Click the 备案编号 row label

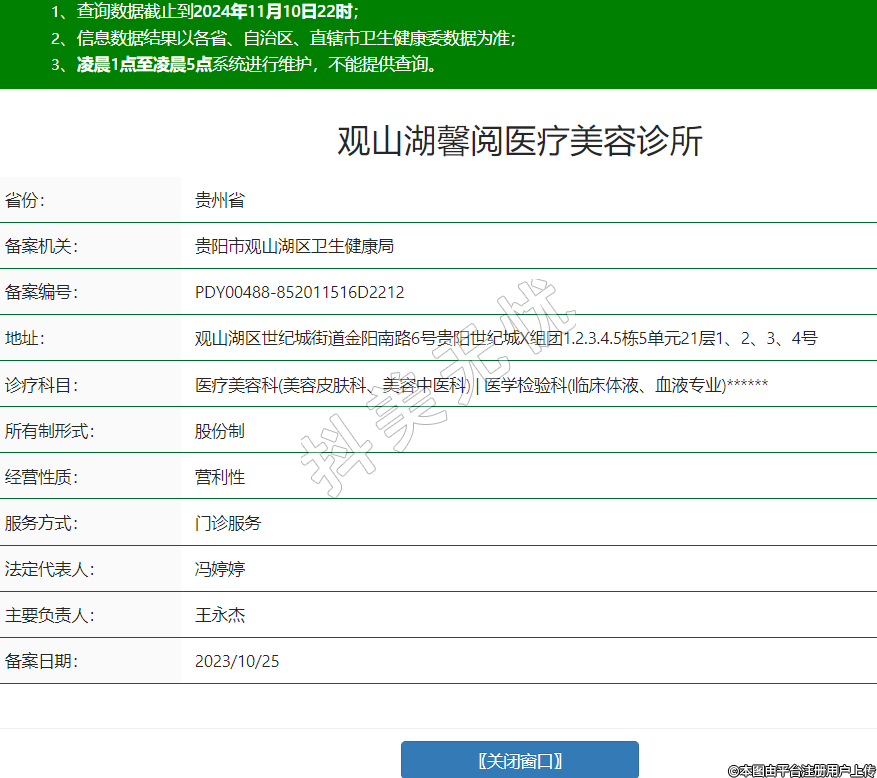41,292
